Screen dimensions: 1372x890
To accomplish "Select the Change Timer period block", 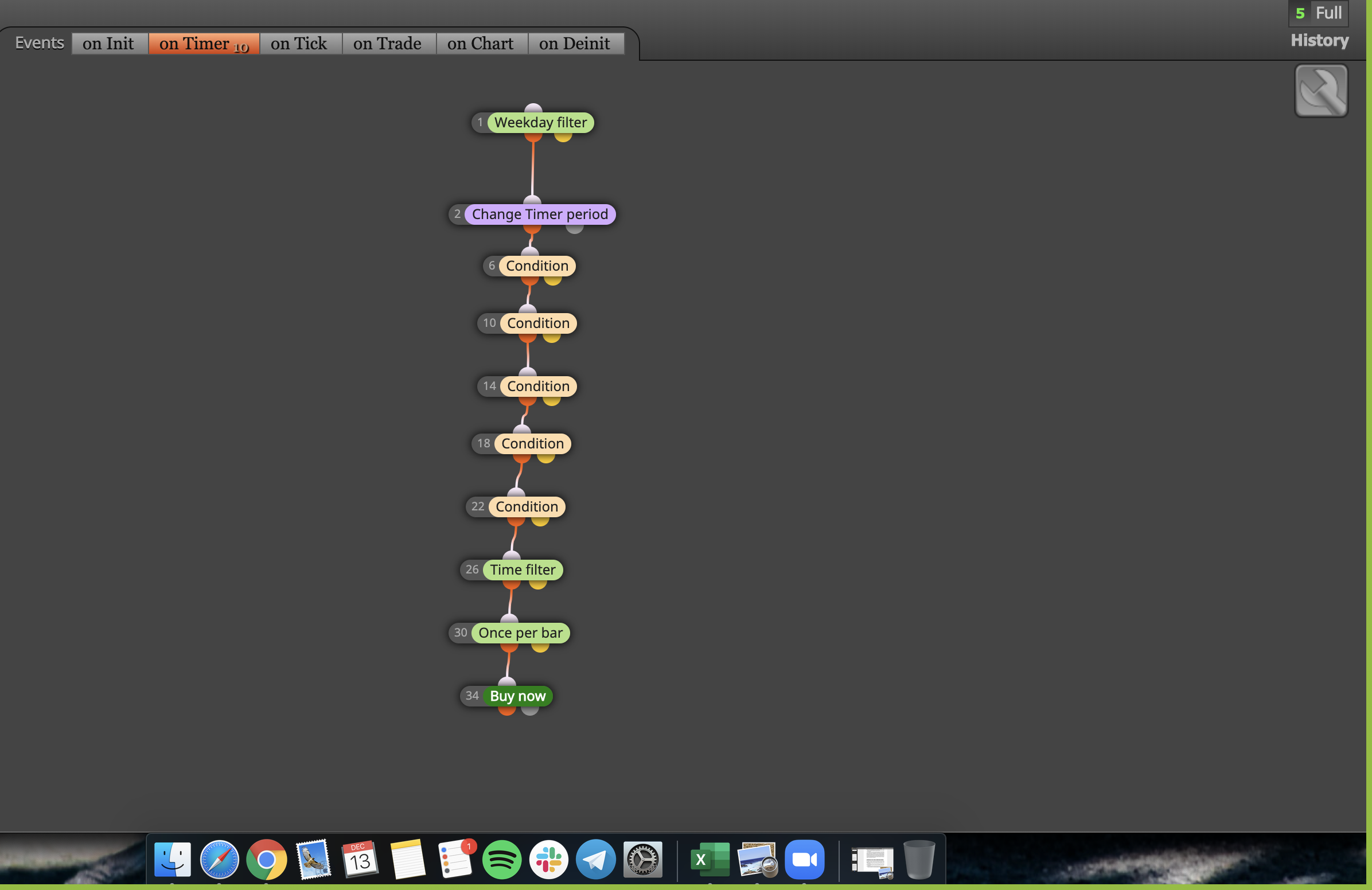I will pyautogui.click(x=540, y=214).
